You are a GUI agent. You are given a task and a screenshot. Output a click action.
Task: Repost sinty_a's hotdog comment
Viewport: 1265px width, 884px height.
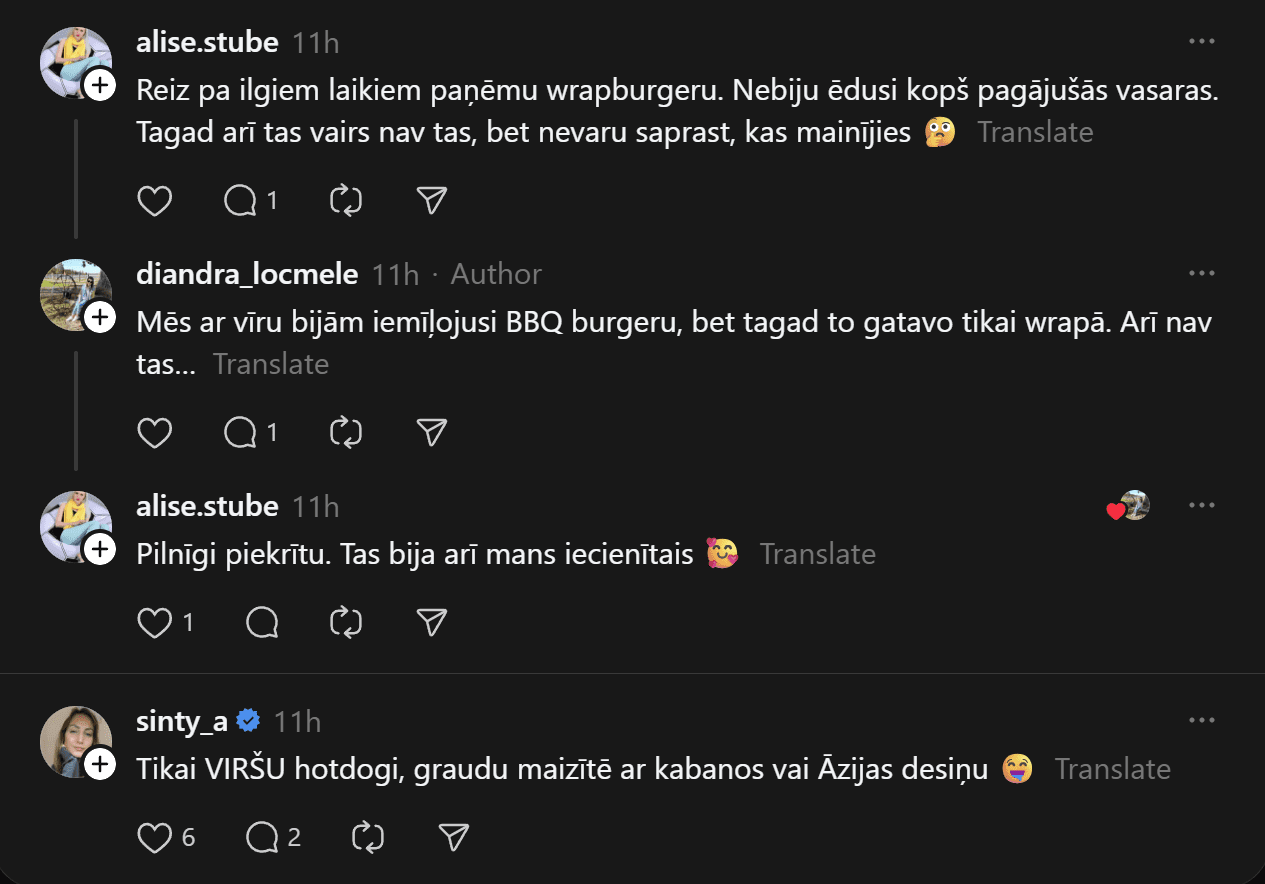click(x=369, y=837)
